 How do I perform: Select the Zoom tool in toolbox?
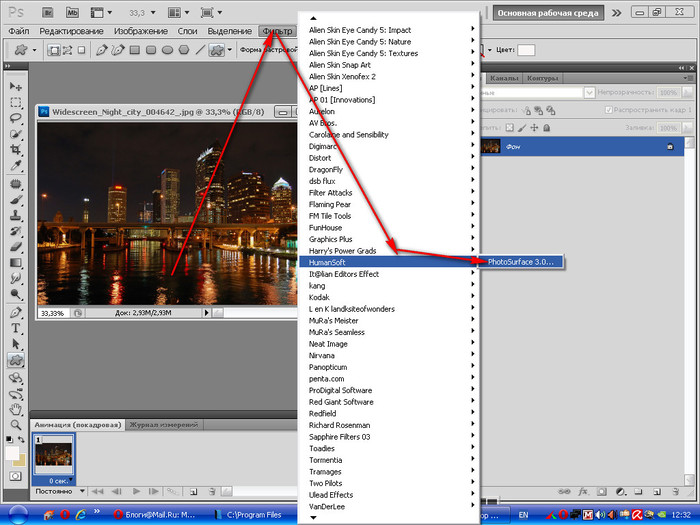(16, 425)
